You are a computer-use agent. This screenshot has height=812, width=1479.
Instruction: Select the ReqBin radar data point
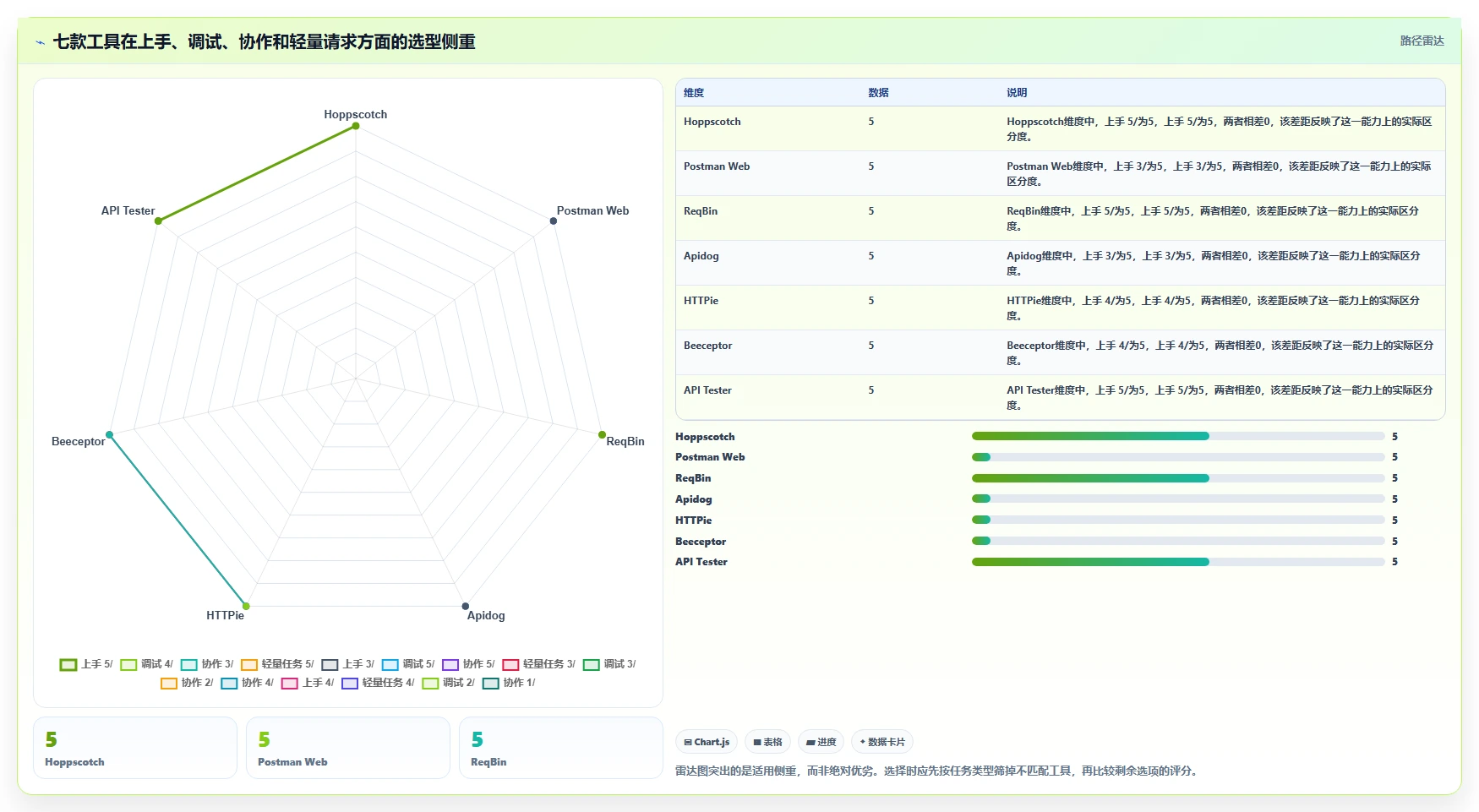tap(602, 434)
